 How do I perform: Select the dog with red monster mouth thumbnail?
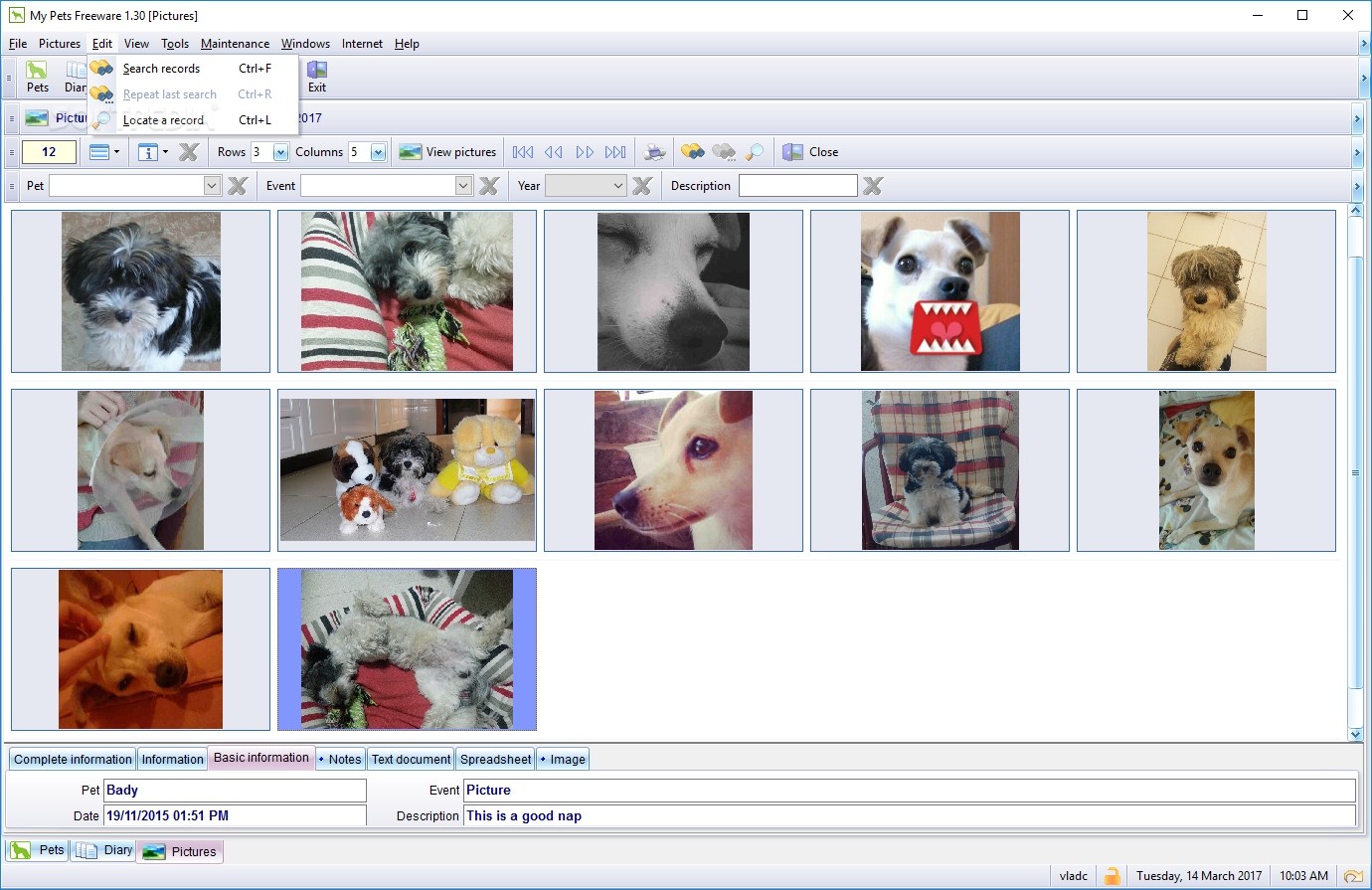940,291
